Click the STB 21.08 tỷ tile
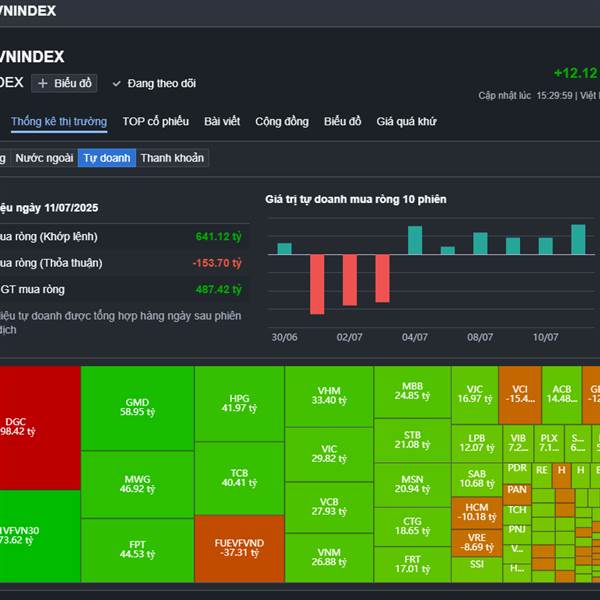 pos(412,440)
